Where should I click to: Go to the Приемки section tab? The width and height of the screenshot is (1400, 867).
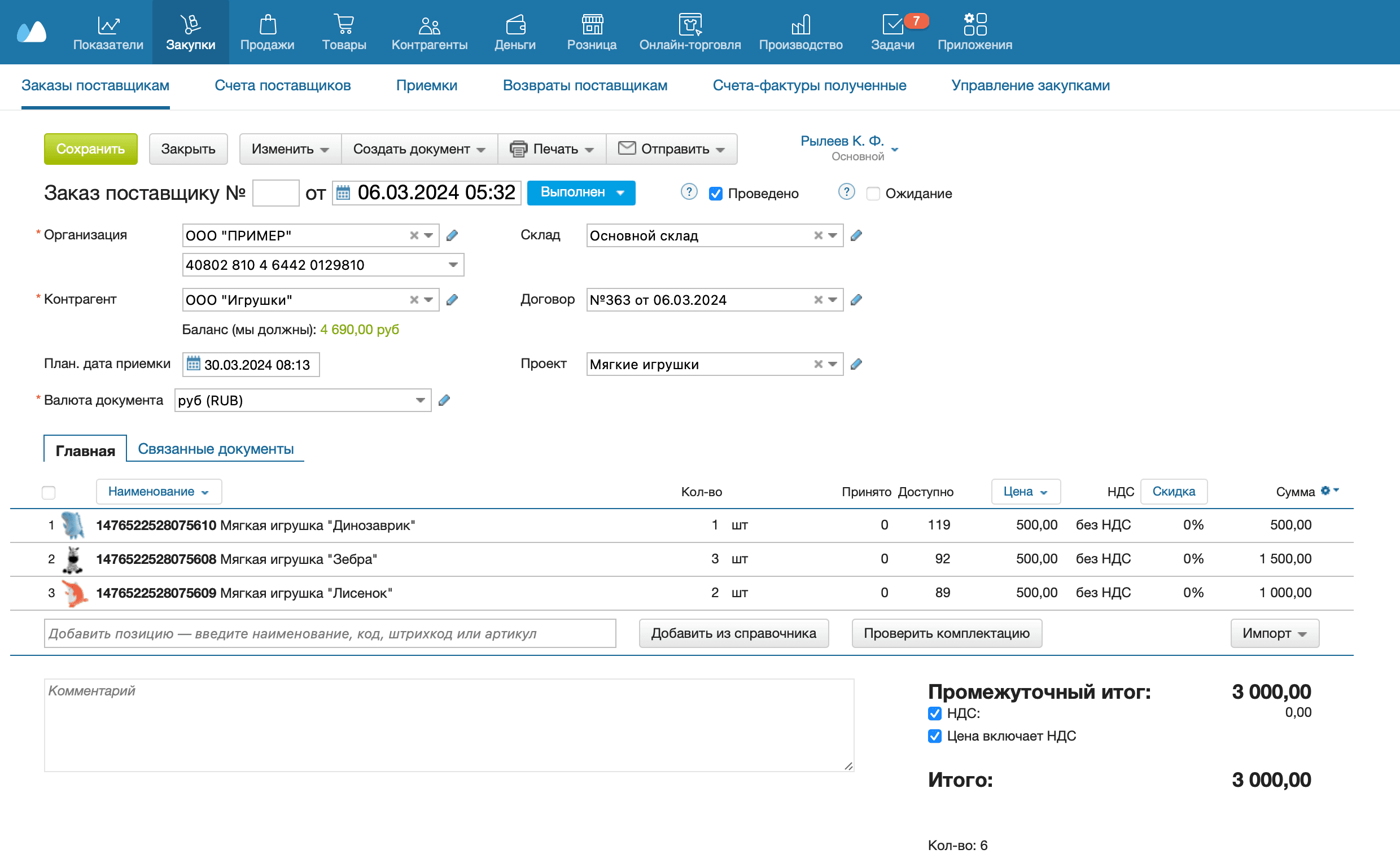tap(426, 85)
